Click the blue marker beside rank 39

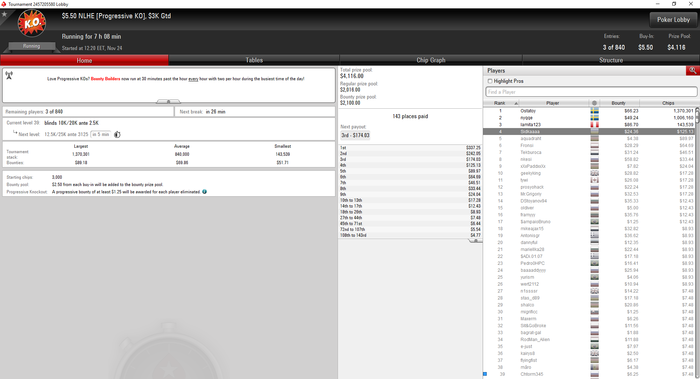click(485, 374)
